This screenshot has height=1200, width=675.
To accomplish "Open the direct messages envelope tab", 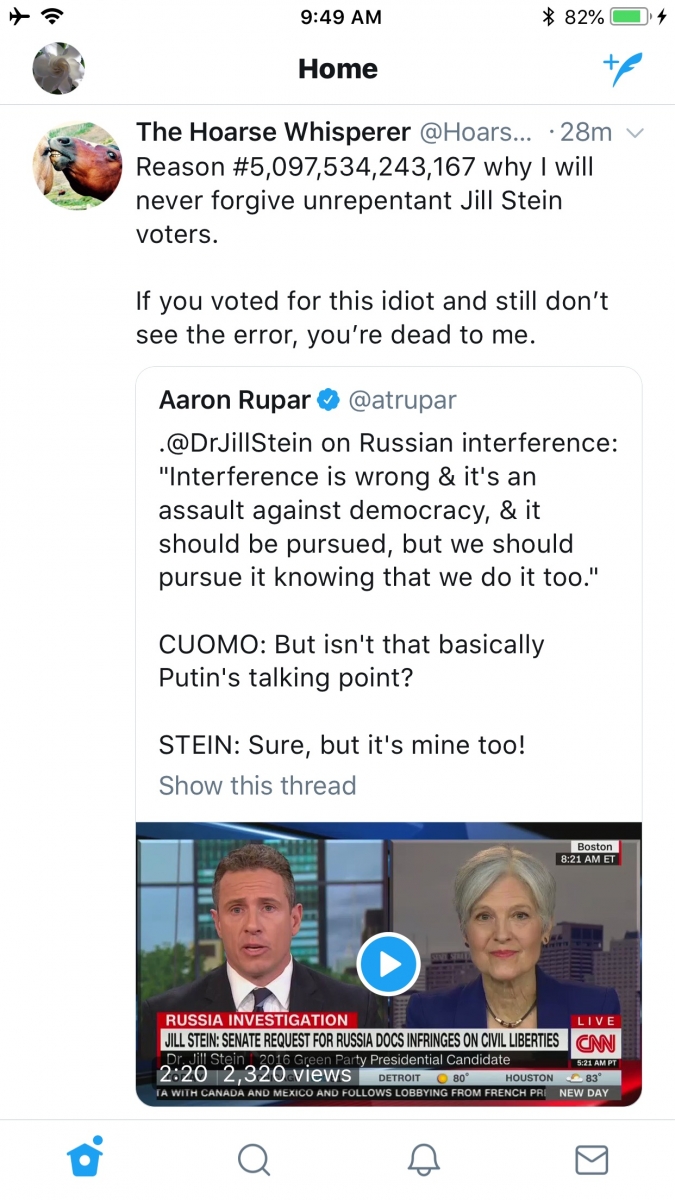I will click(x=592, y=1159).
